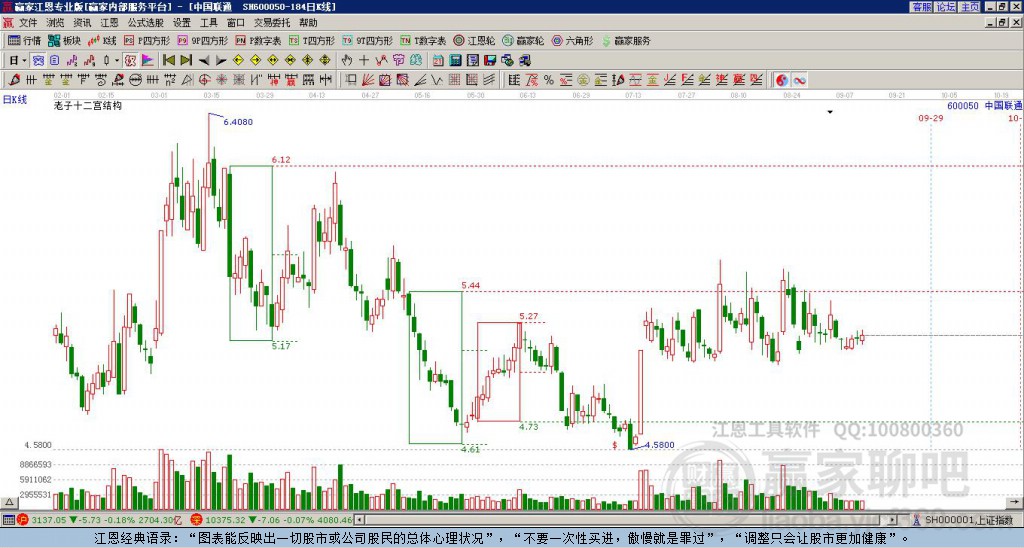Open the P四方形 tool
1024x548 pixels.
tap(147, 40)
